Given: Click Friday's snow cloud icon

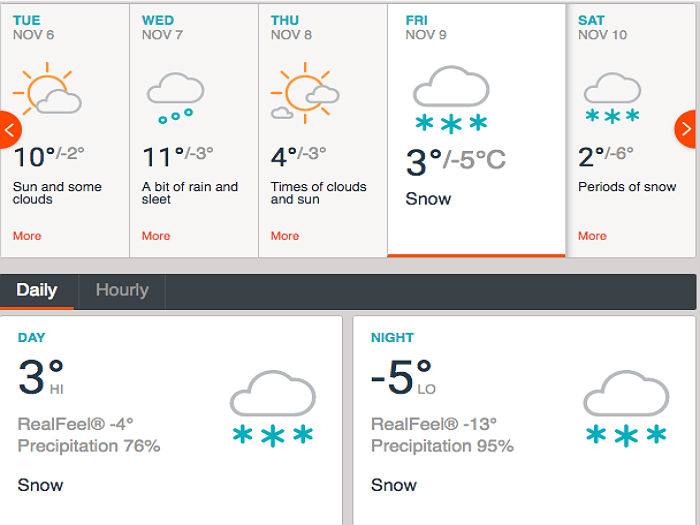Looking at the screenshot, I should [451, 100].
